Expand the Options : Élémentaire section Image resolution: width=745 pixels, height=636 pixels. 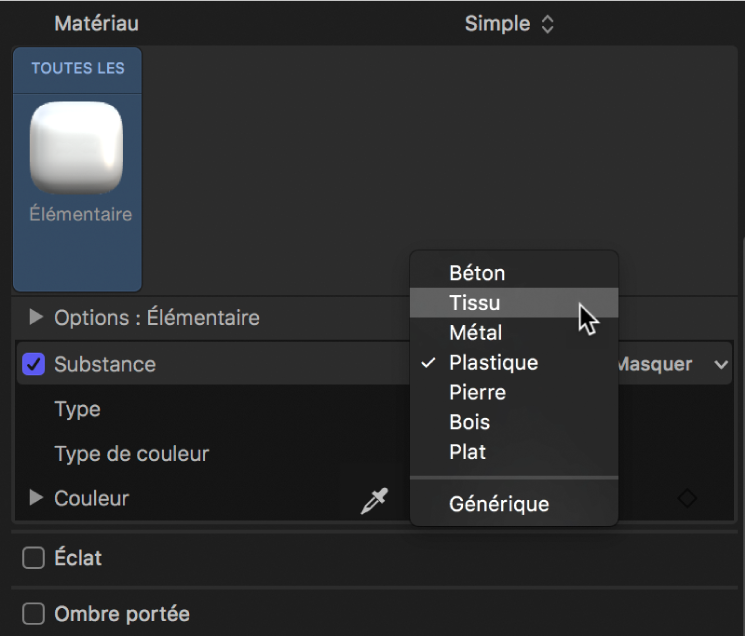tap(37, 318)
